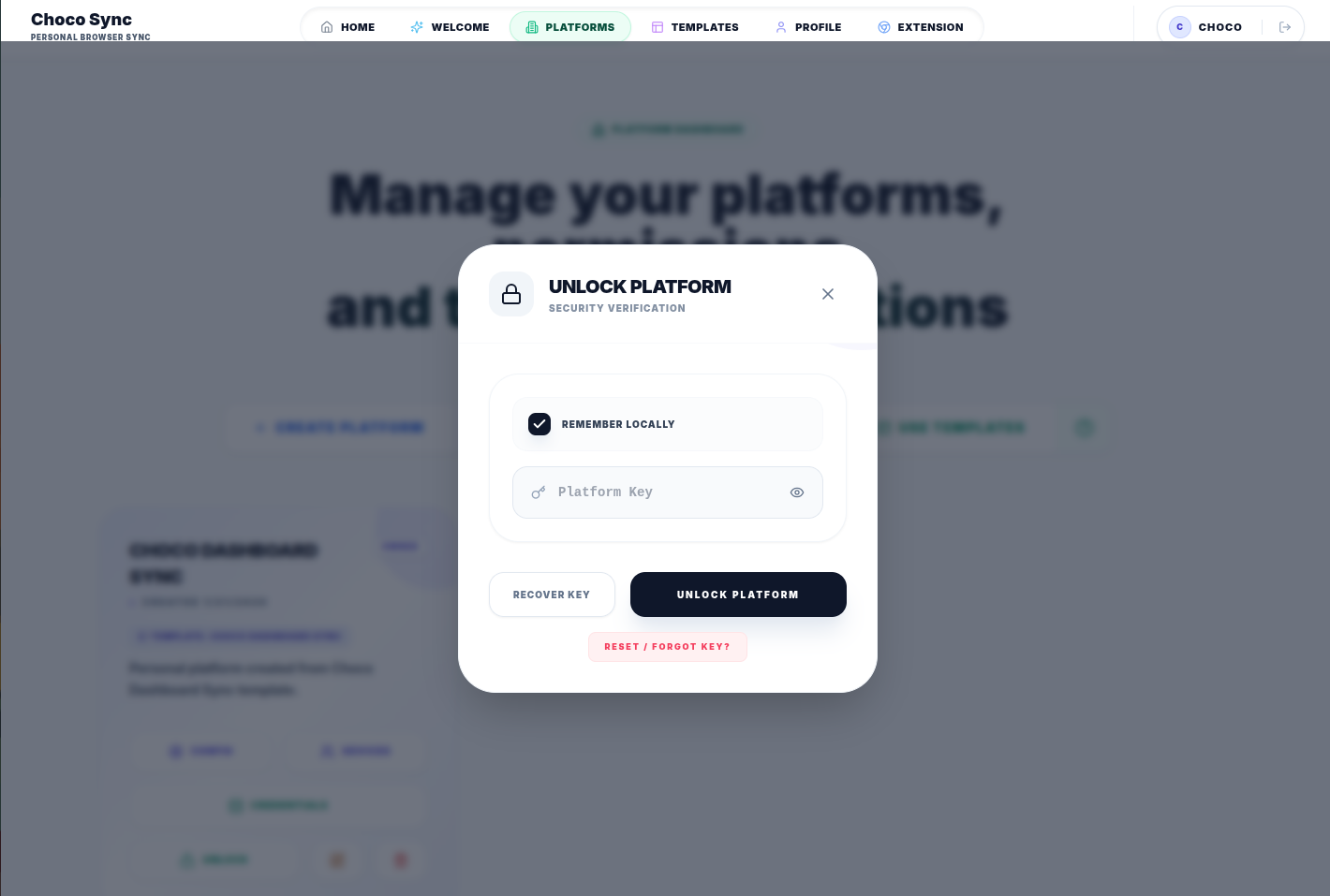Click the Welcome sparkle icon
The width and height of the screenshot is (1330, 896).
tap(417, 27)
